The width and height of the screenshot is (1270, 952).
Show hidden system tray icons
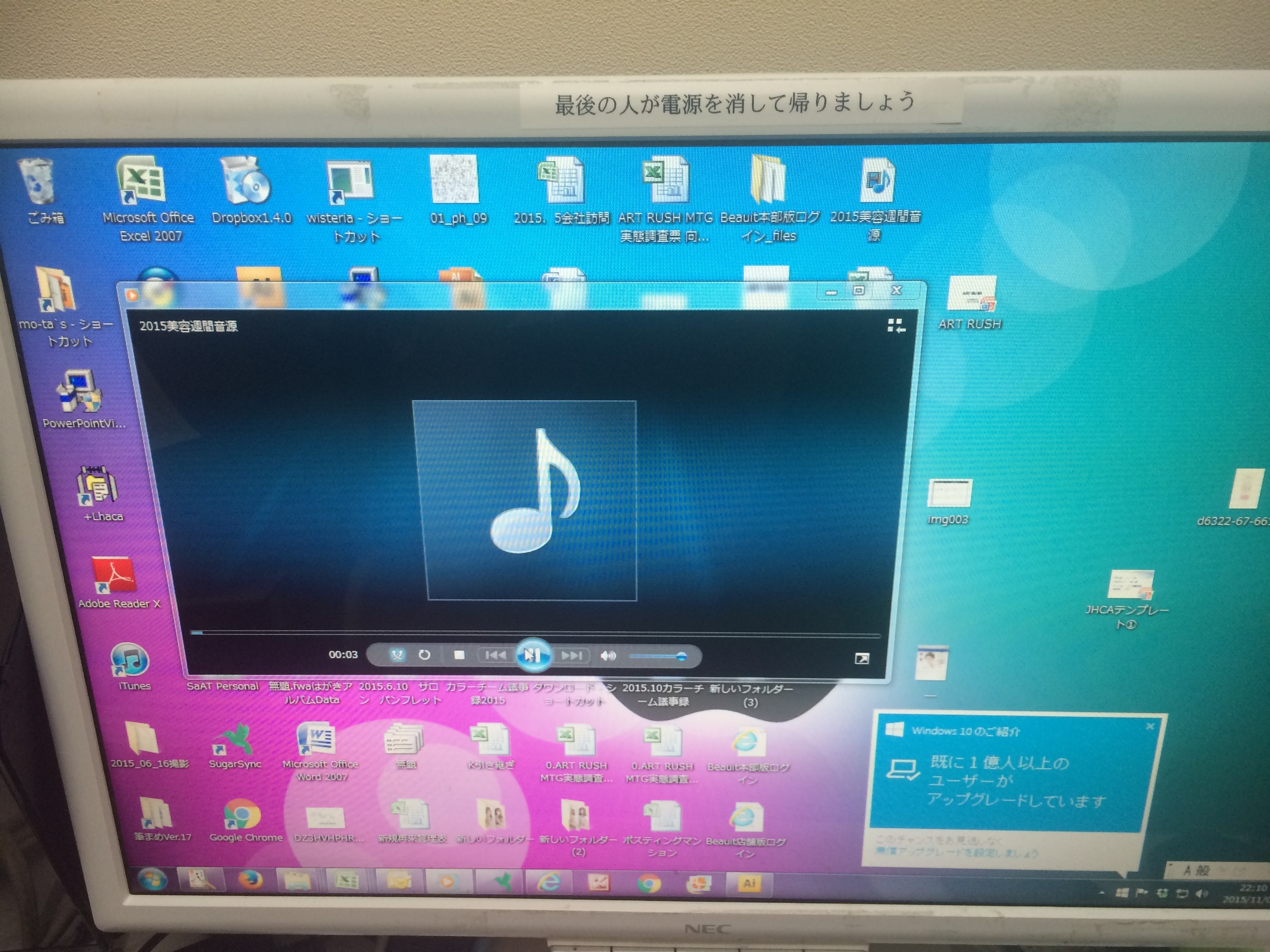click(1101, 893)
